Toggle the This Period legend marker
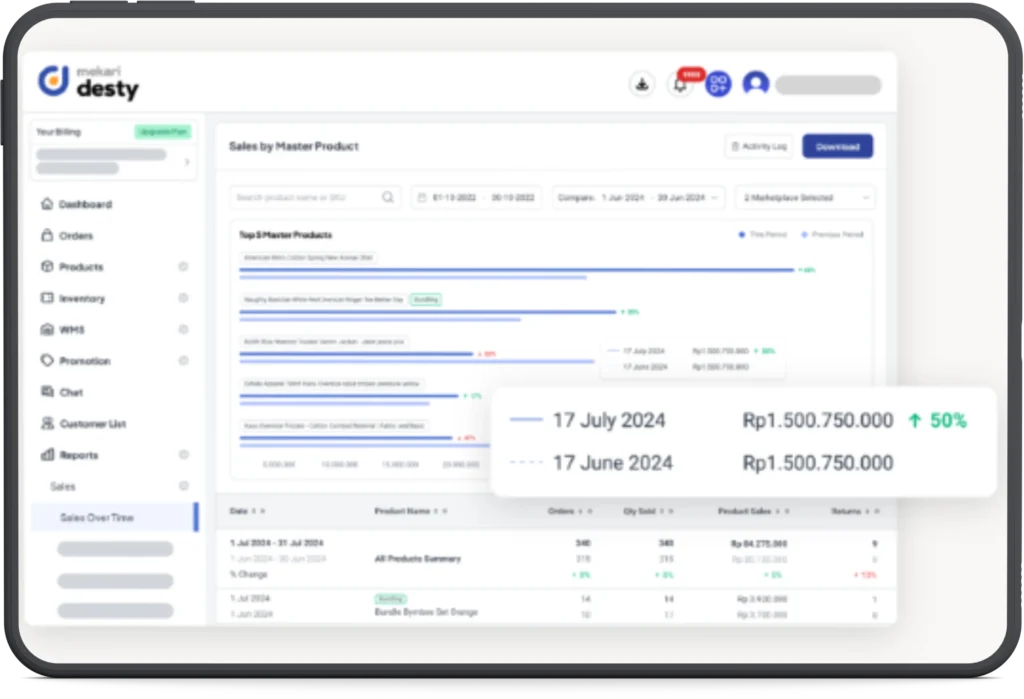The width and height of the screenshot is (1024, 699). [x=742, y=235]
